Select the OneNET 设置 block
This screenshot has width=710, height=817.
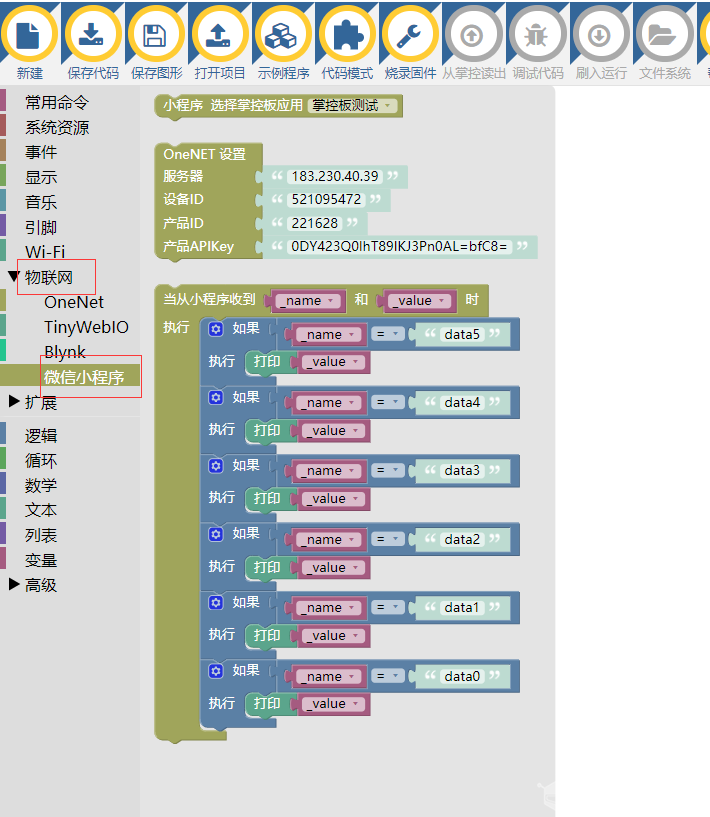205,154
